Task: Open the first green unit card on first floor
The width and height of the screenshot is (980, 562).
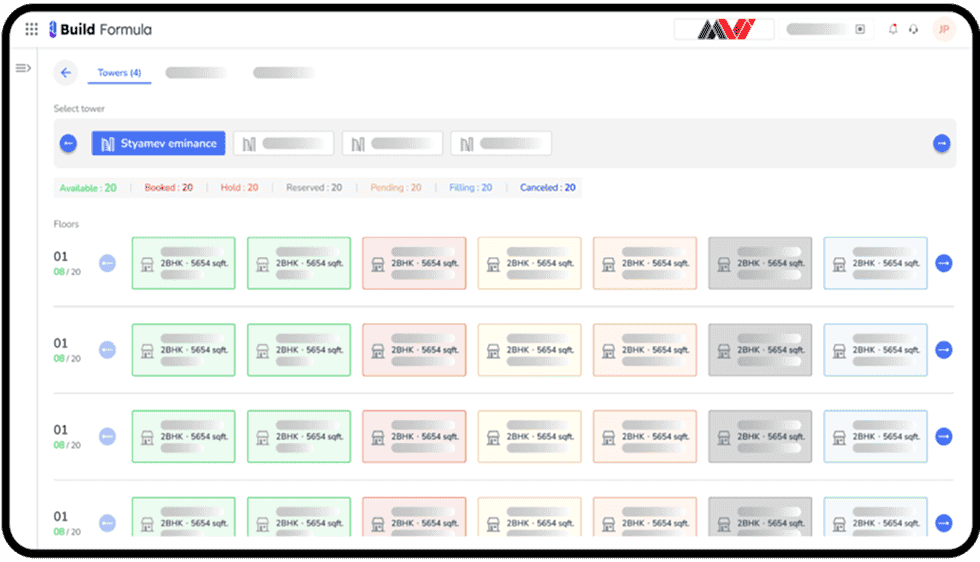Action: point(183,264)
